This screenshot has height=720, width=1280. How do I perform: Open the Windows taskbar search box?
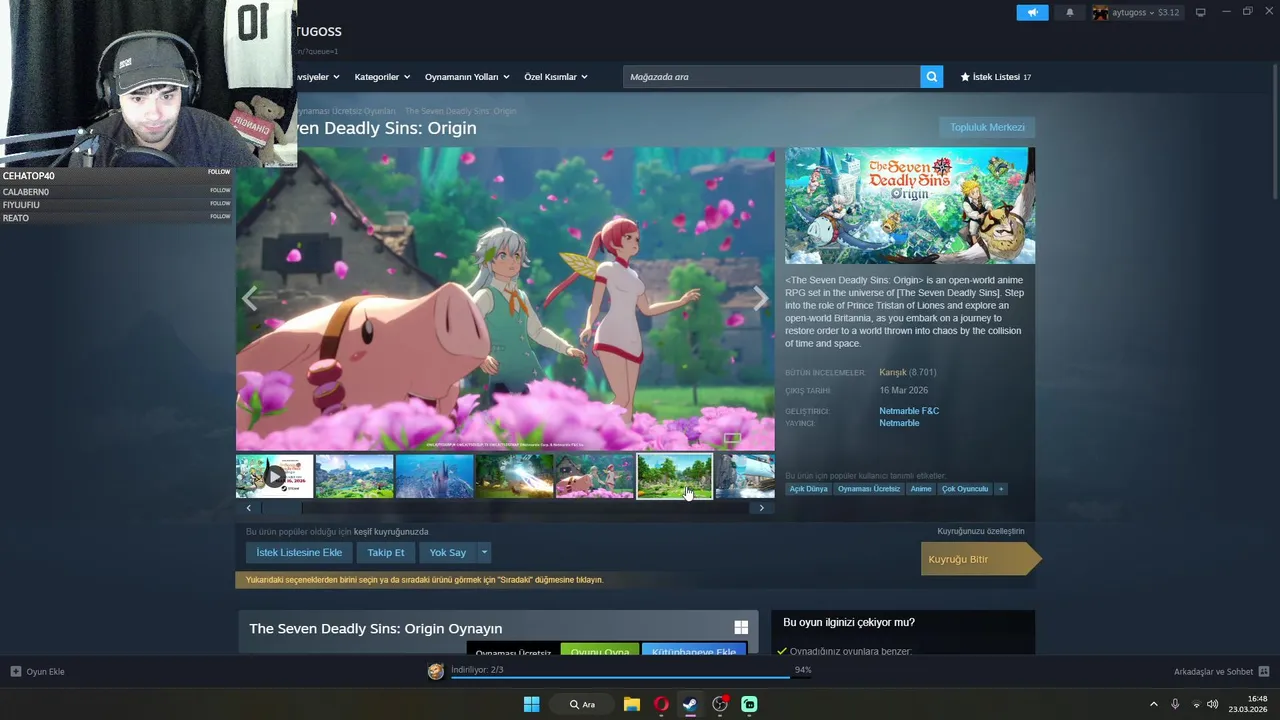coord(582,704)
